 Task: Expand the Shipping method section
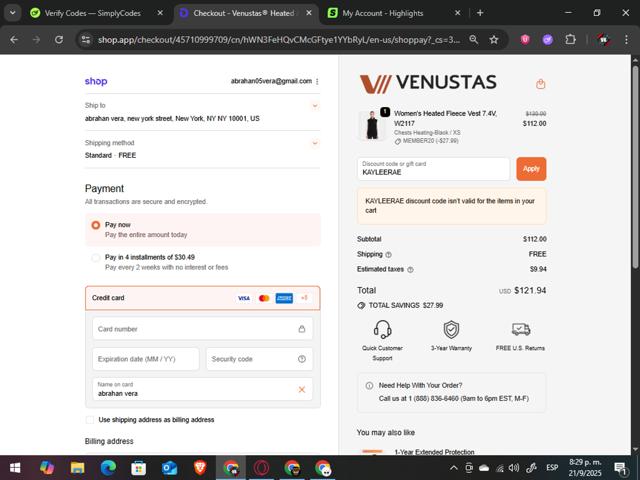[315, 143]
